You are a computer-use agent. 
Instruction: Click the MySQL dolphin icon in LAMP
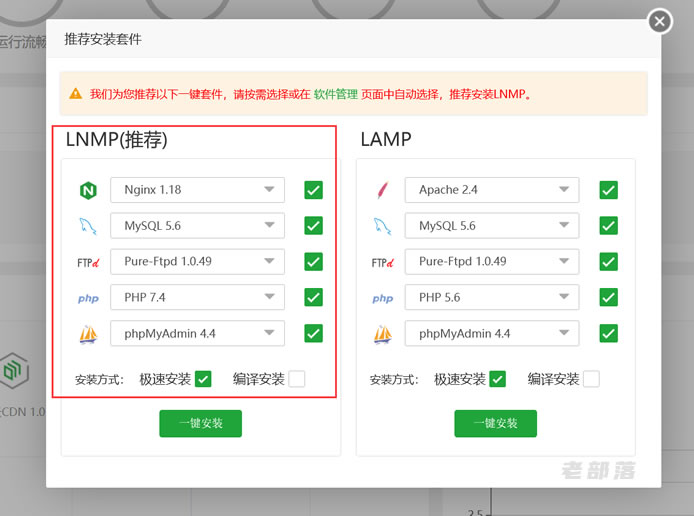click(382, 226)
